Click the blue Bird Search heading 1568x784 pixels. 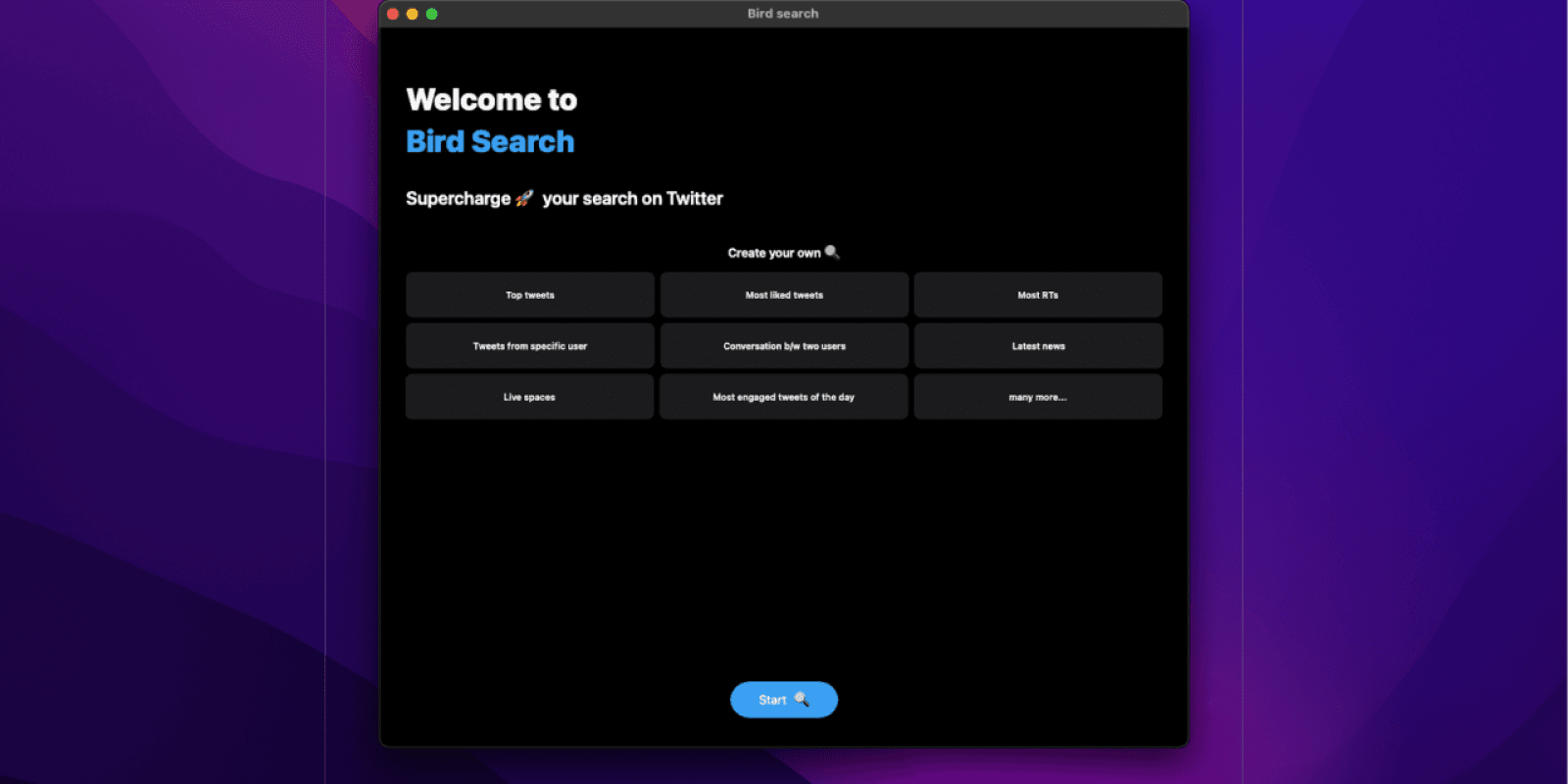coord(490,142)
